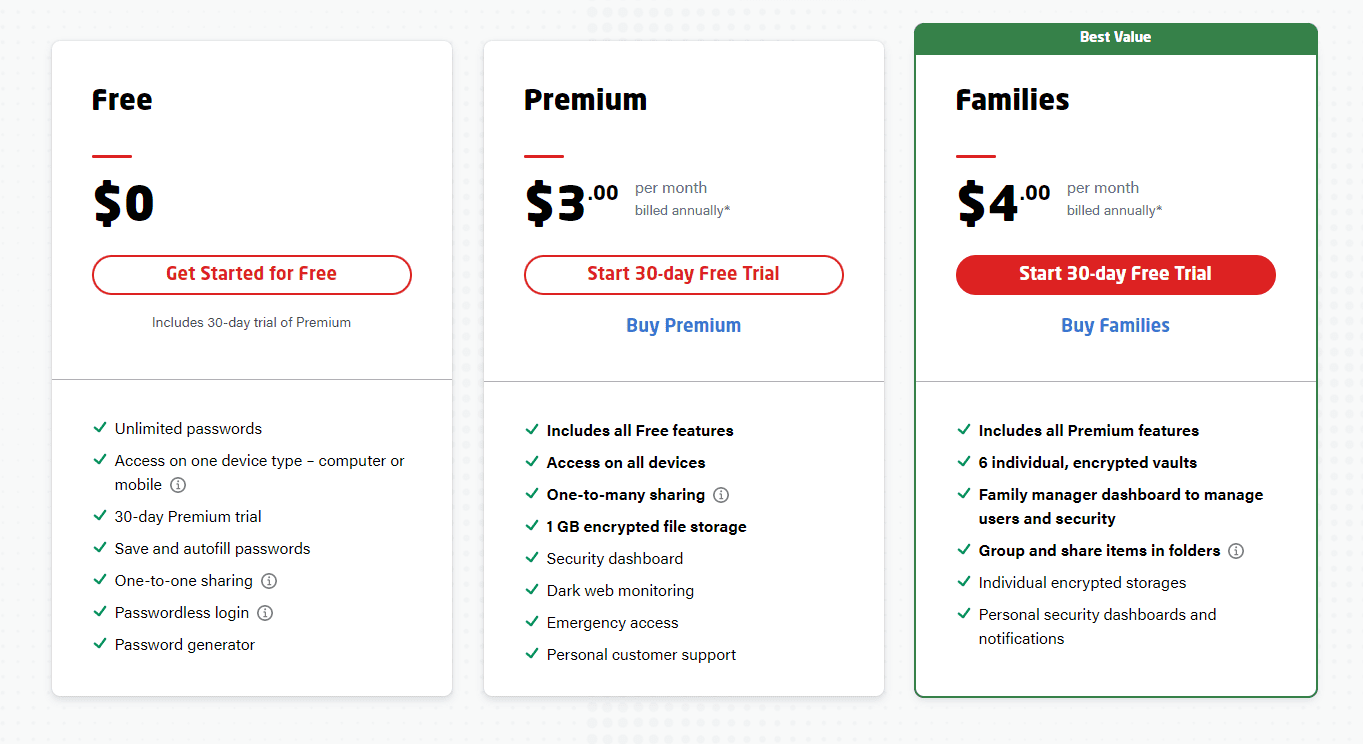Click checkmark beside Unlimited passwords
The height and width of the screenshot is (744, 1363).
point(100,428)
